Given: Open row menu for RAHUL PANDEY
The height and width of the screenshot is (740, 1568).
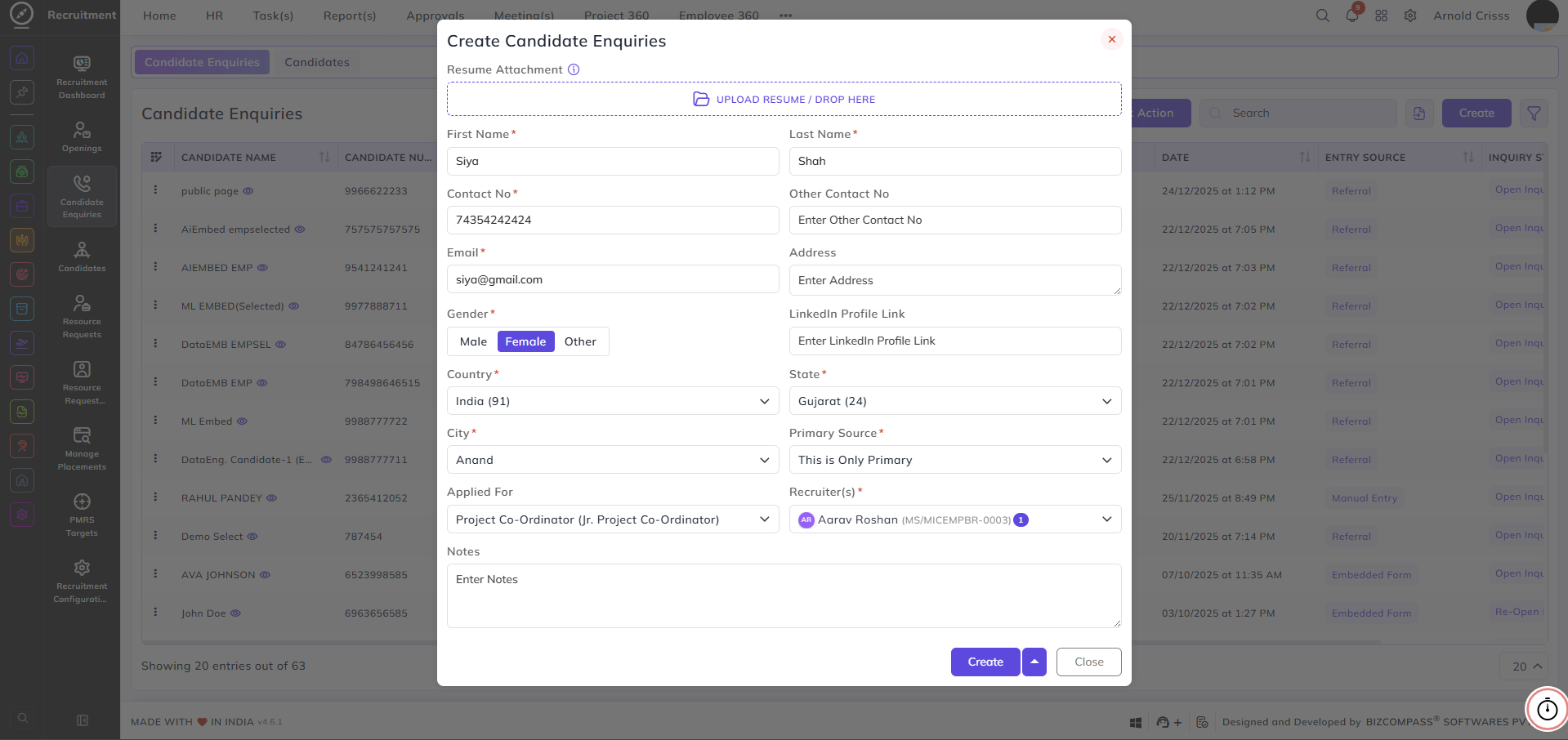Looking at the screenshot, I should pos(155,497).
